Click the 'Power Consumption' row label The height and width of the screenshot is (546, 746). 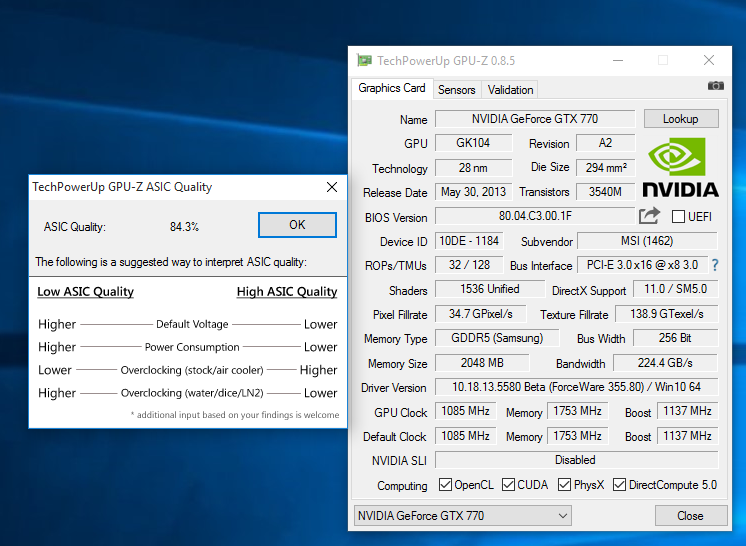[192, 347]
